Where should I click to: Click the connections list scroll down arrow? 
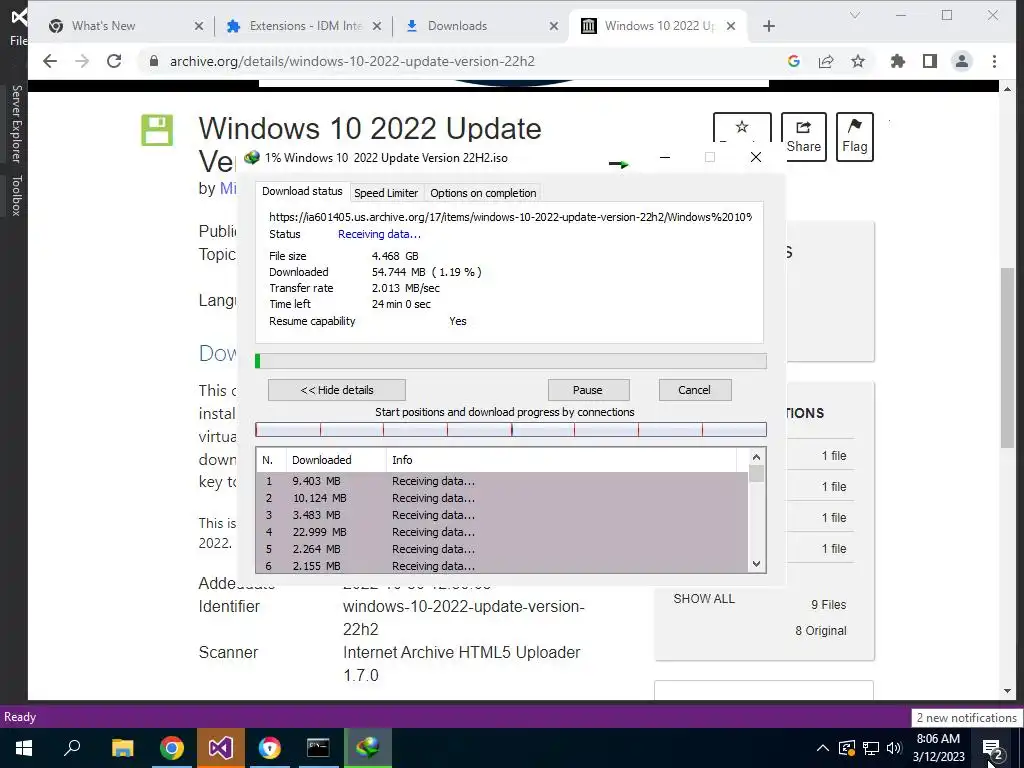[x=756, y=564]
